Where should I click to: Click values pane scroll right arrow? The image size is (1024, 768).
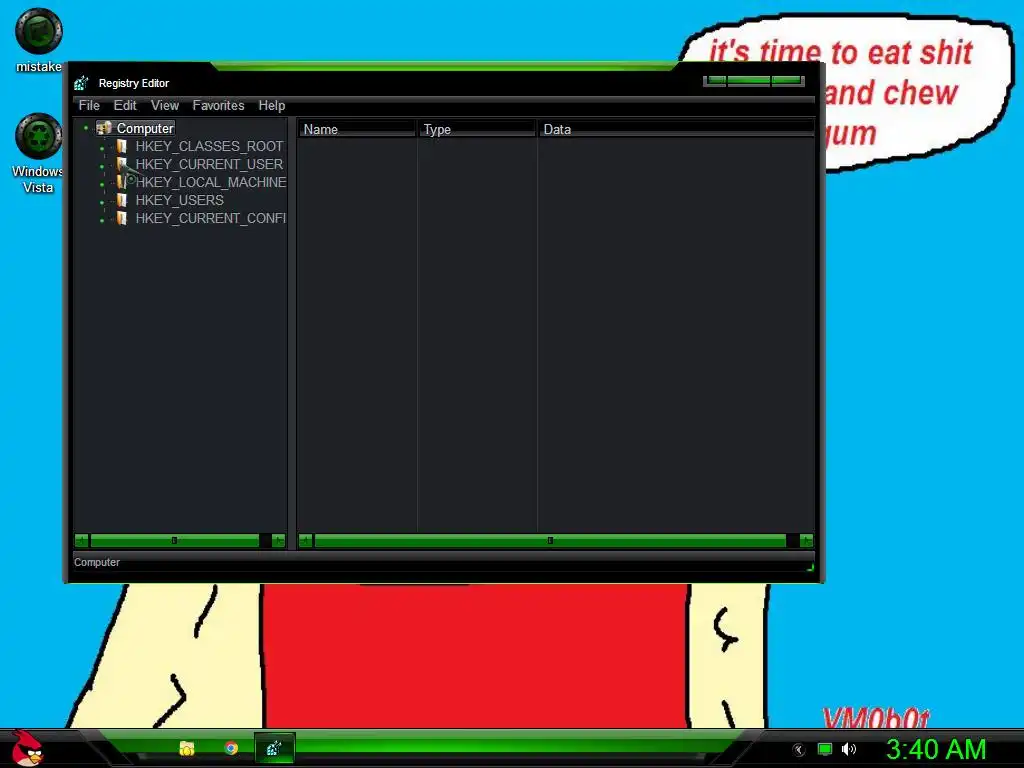tap(807, 541)
